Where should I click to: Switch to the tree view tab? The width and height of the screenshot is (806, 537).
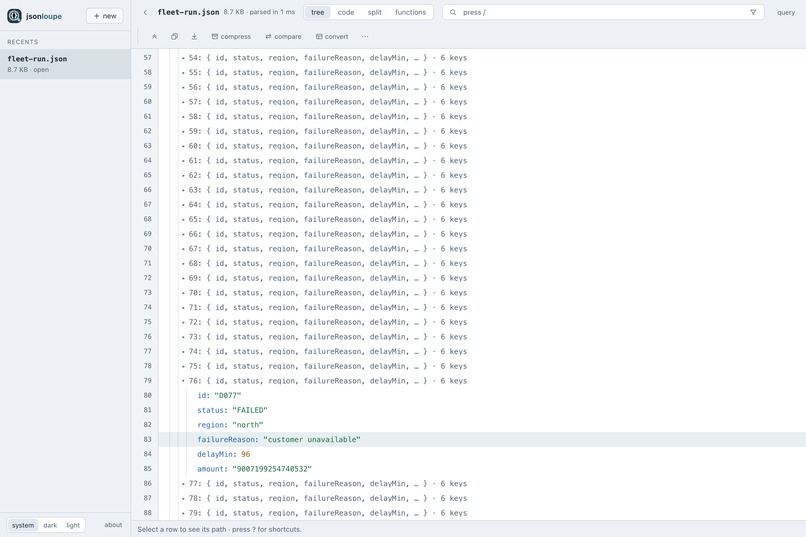coord(318,12)
